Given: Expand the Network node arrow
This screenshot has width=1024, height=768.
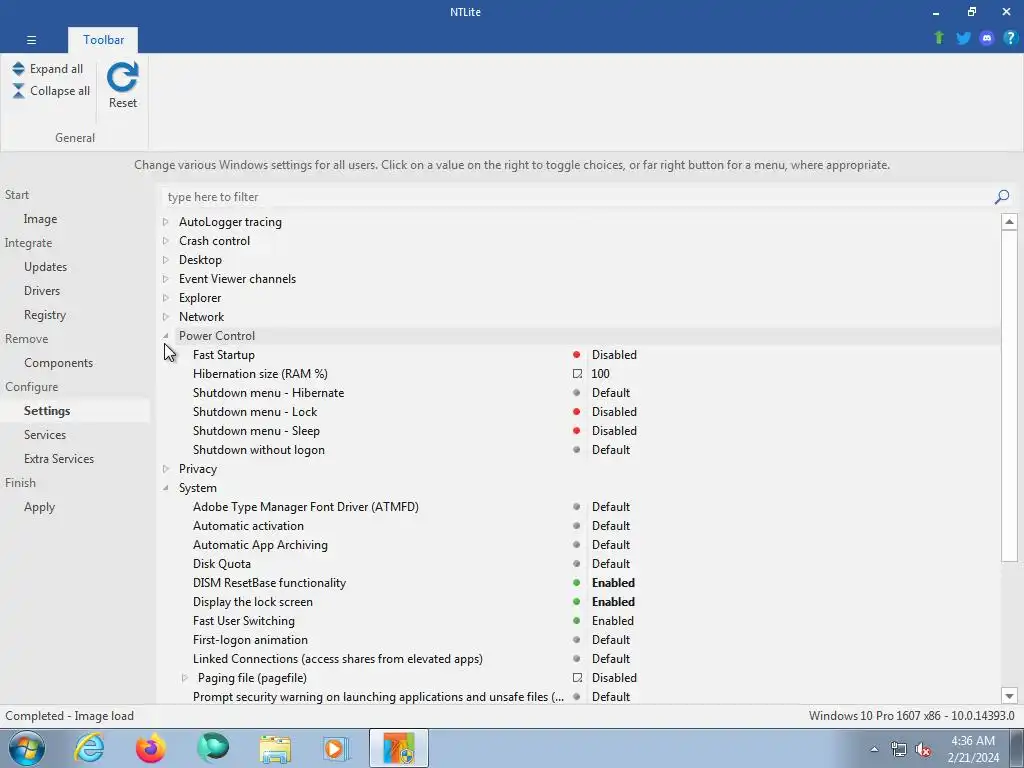Looking at the screenshot, I should [166, 317].
